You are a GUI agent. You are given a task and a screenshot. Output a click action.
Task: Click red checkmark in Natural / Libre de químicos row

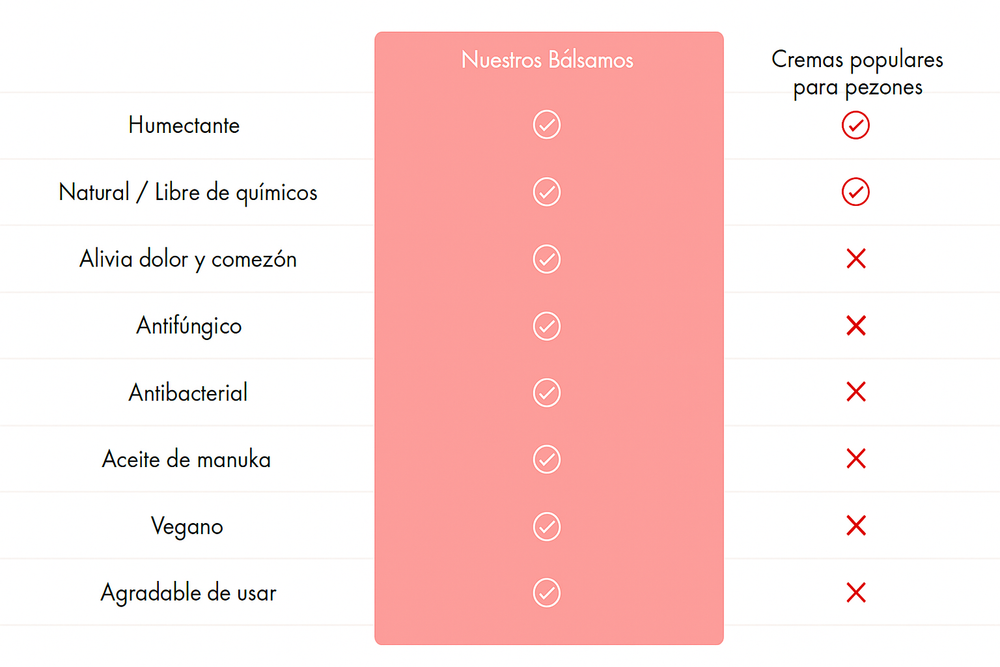[x=855, y=192]
